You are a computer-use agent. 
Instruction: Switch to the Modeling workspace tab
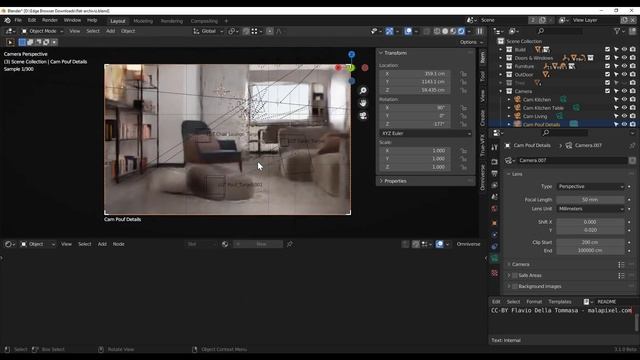tap(143, 21)
